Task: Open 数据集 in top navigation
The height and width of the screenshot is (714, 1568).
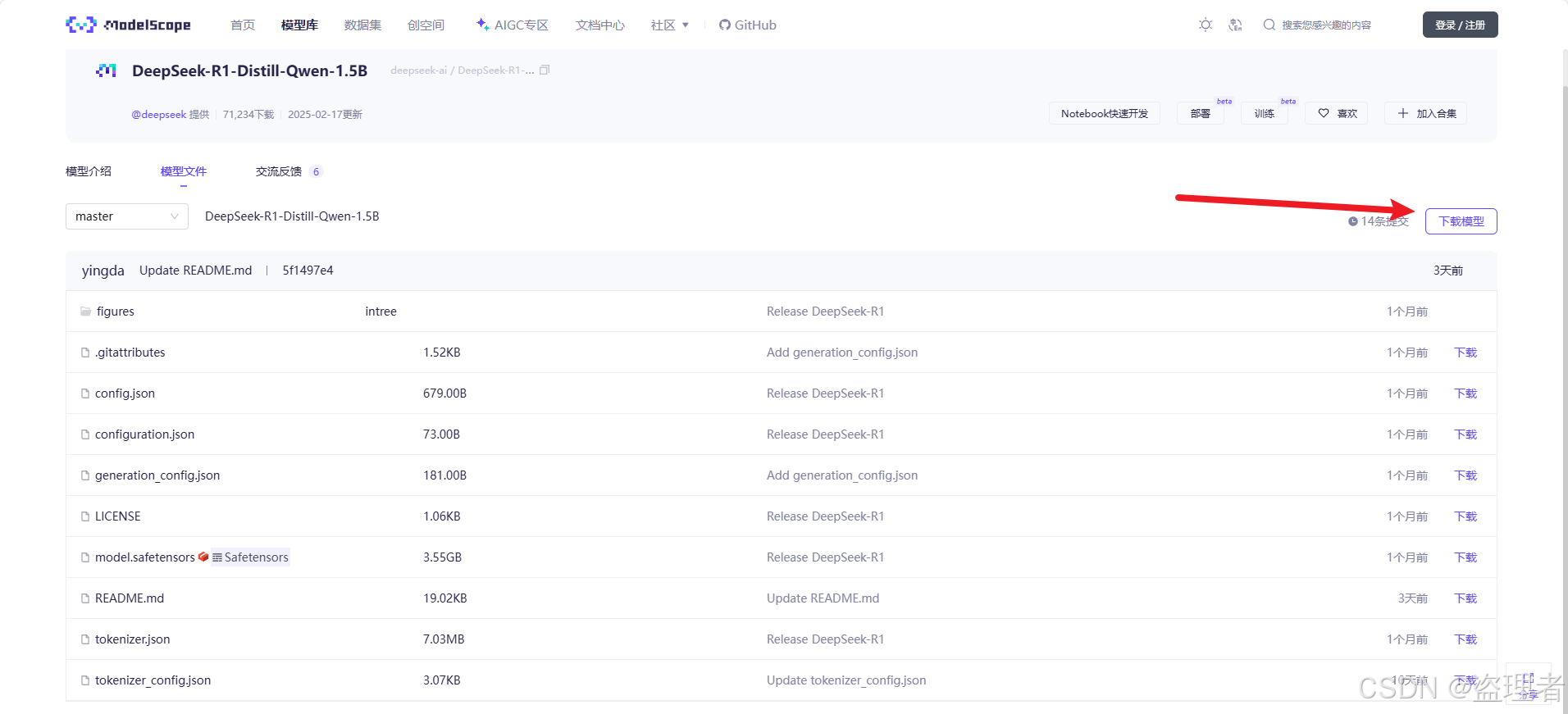Action: (x=362, y=25)
